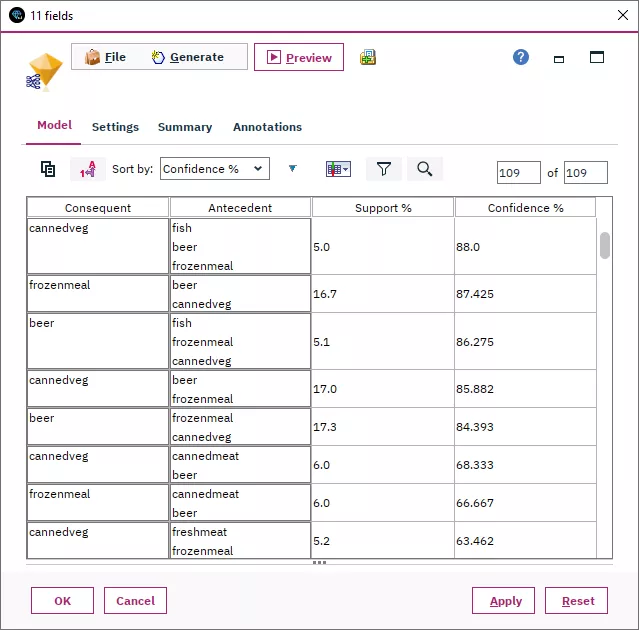
Task: Click the search rules magnifier icon
Action: 424,169
